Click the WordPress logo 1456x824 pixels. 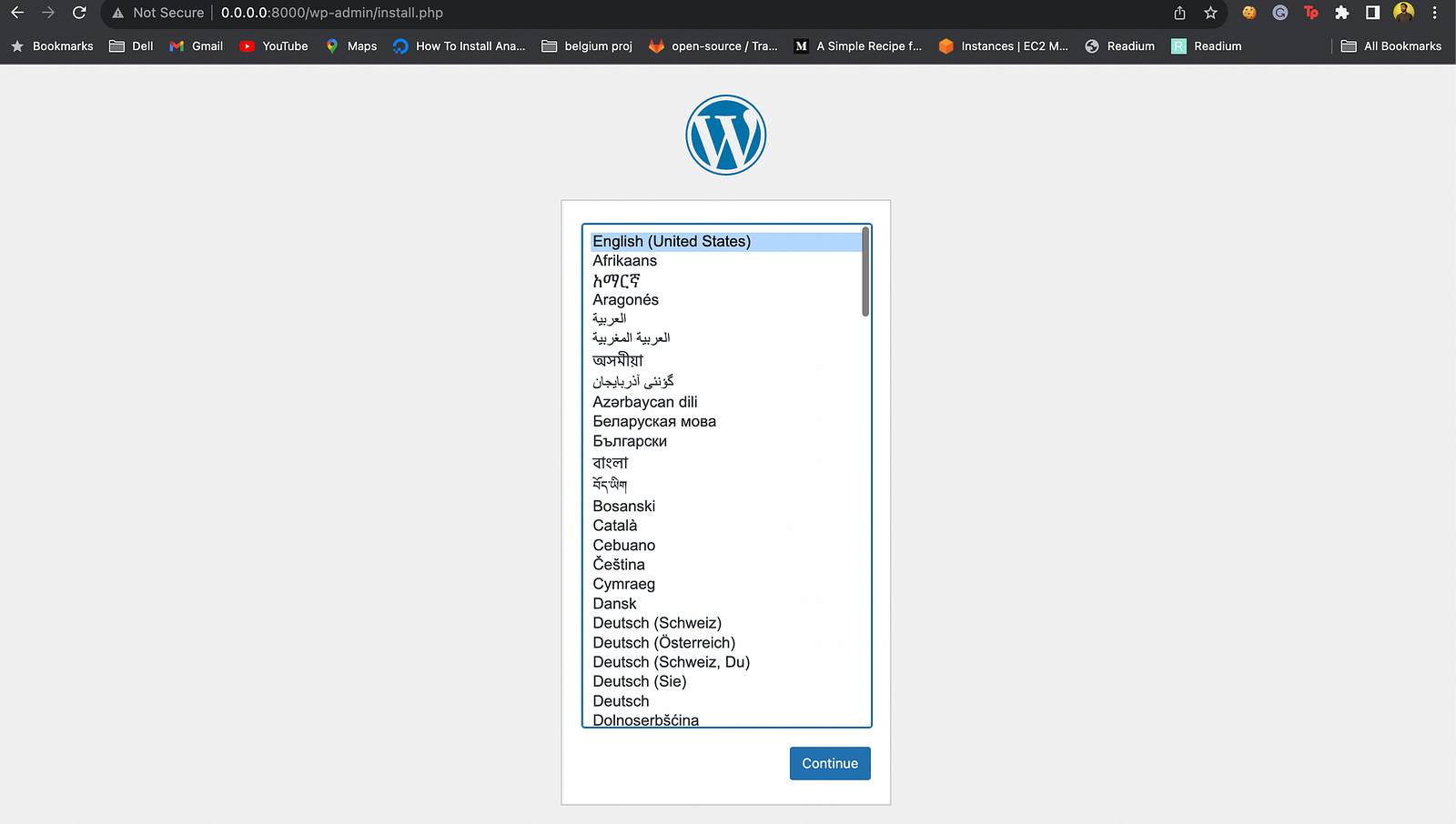click(726, 135)
